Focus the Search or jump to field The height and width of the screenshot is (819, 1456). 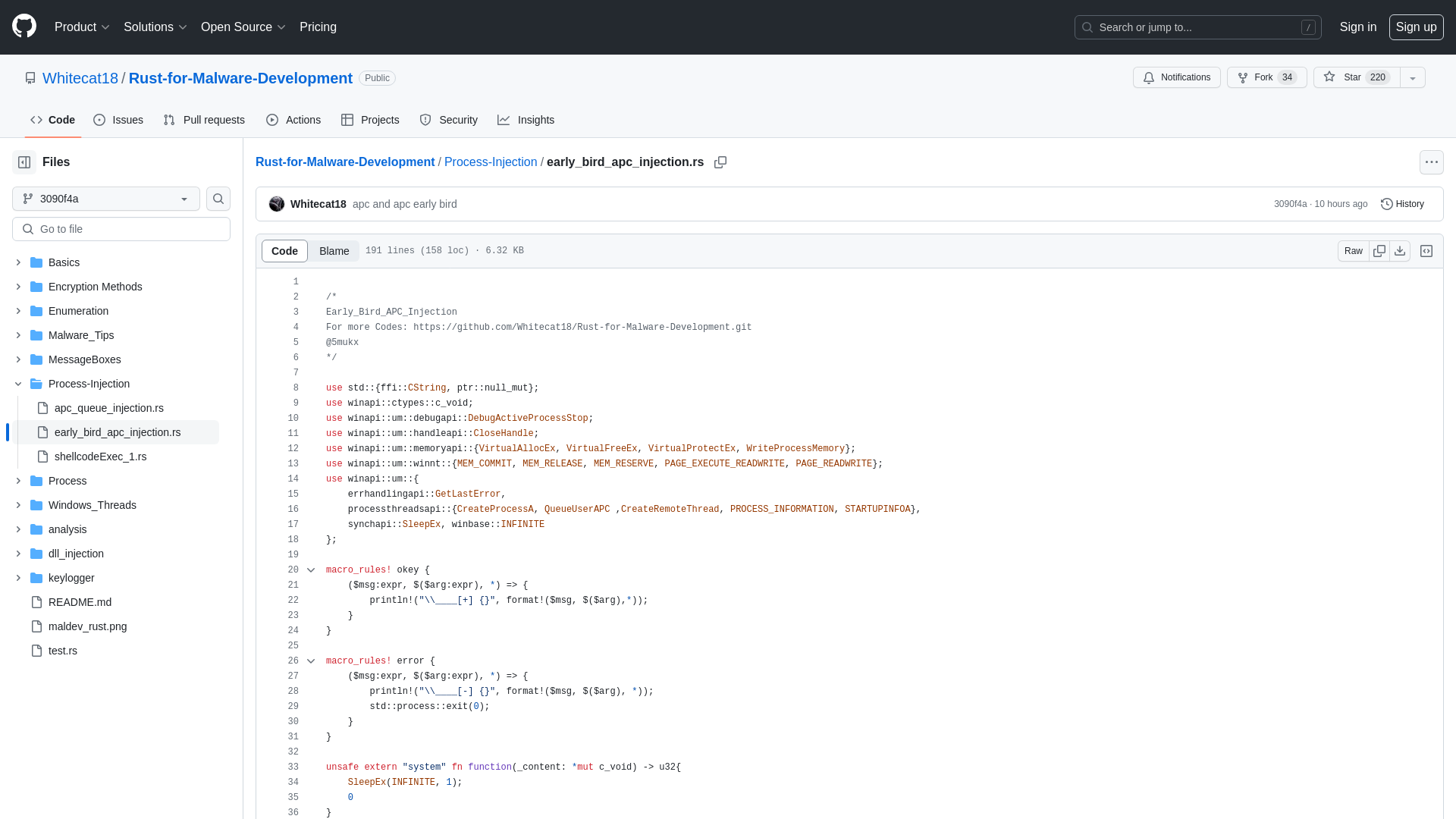pos(1197,27)
